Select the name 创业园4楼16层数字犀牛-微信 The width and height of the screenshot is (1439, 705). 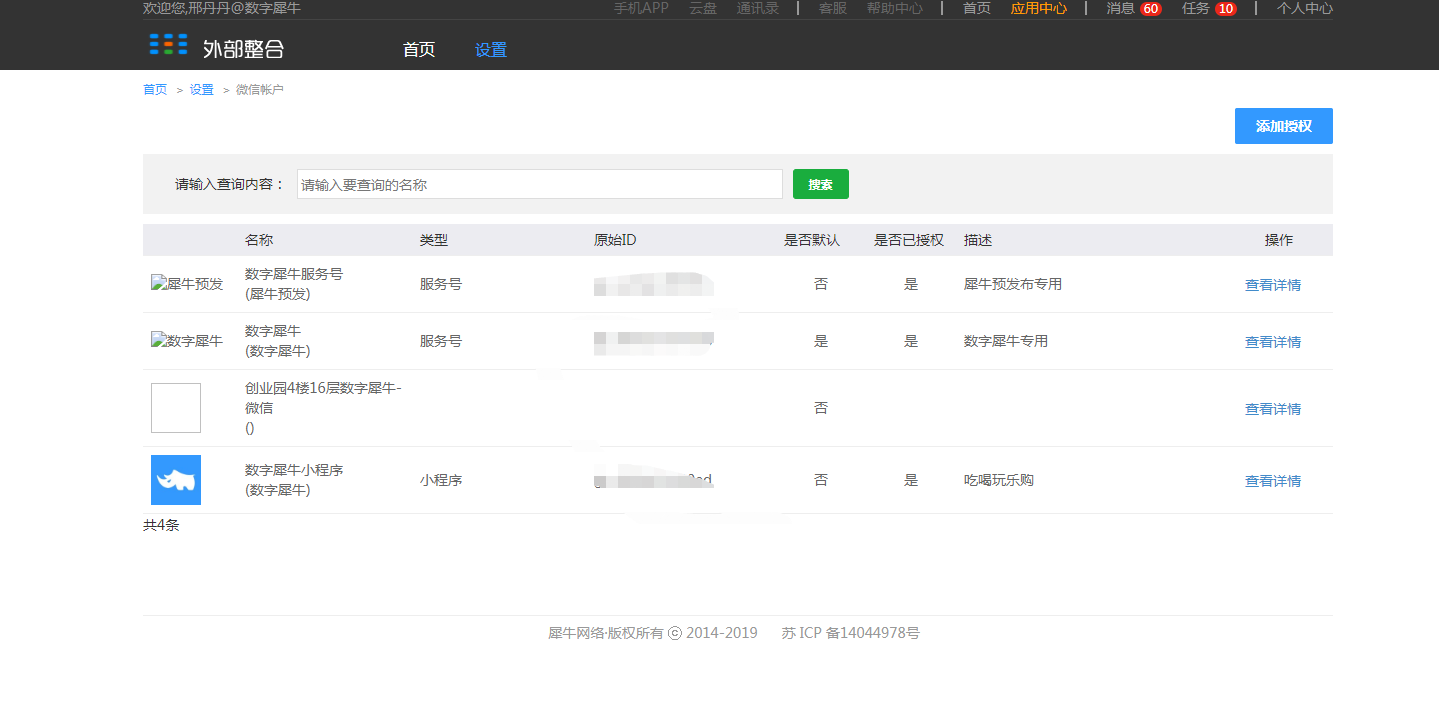pos(323,398)
